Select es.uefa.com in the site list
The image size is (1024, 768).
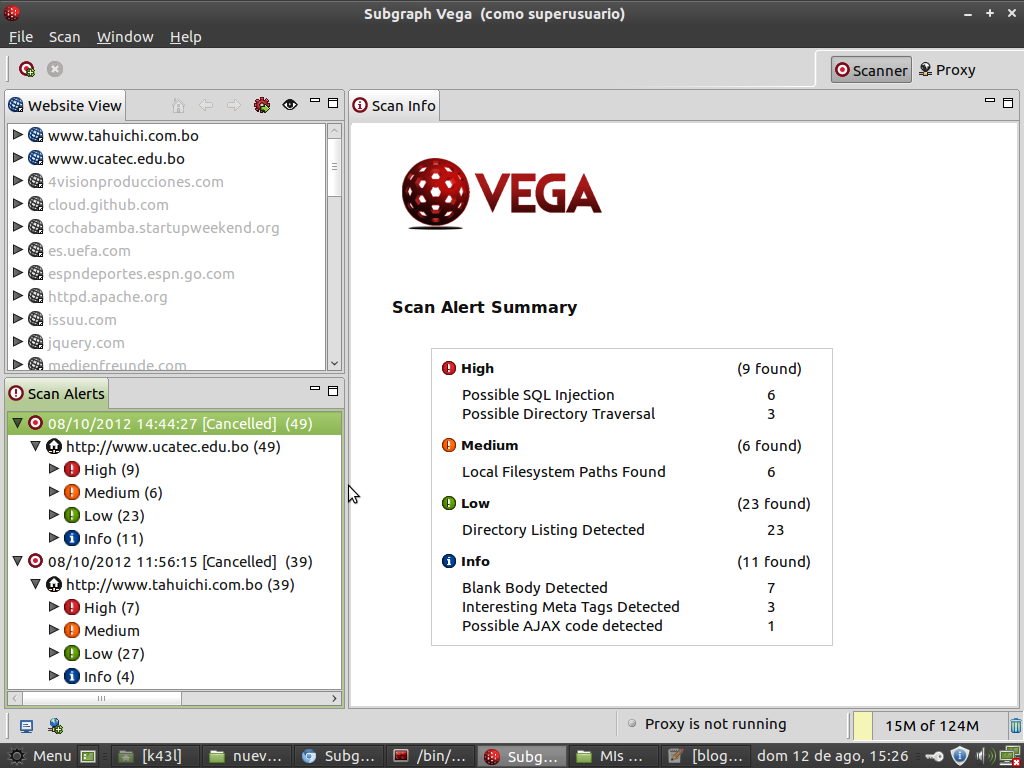pyautogui.click(x=89, y=251)
